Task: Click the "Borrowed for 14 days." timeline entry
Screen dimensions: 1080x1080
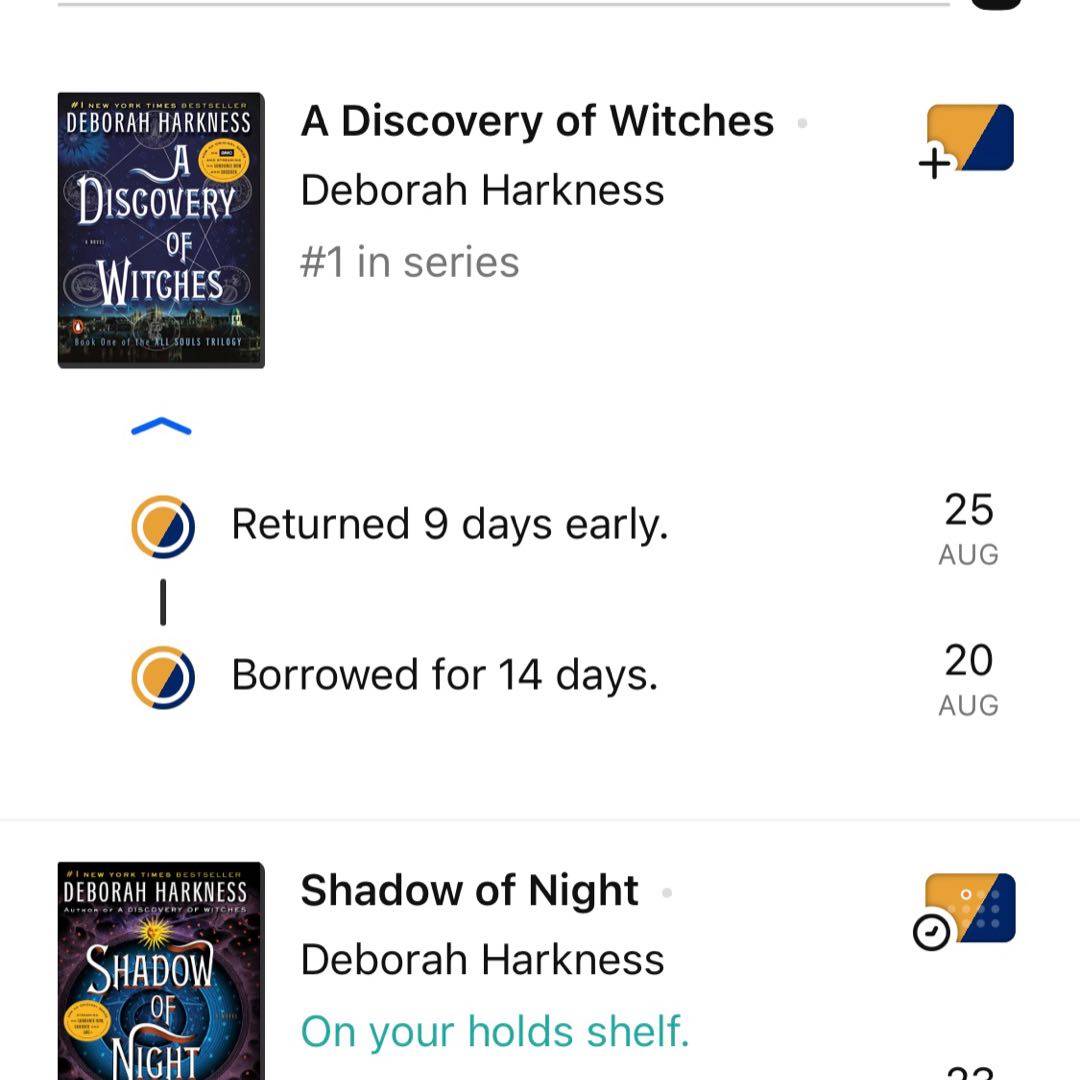Action: 444,676
